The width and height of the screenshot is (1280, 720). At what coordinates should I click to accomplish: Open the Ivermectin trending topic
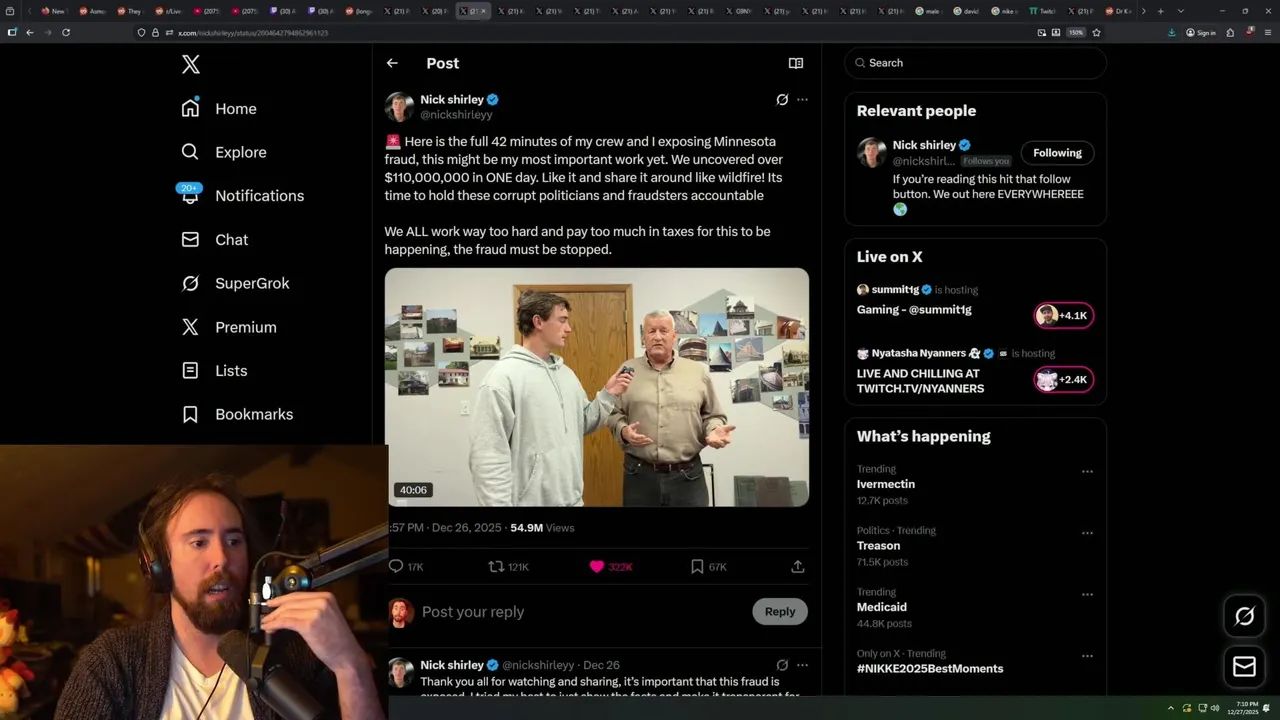coord(885,484)
